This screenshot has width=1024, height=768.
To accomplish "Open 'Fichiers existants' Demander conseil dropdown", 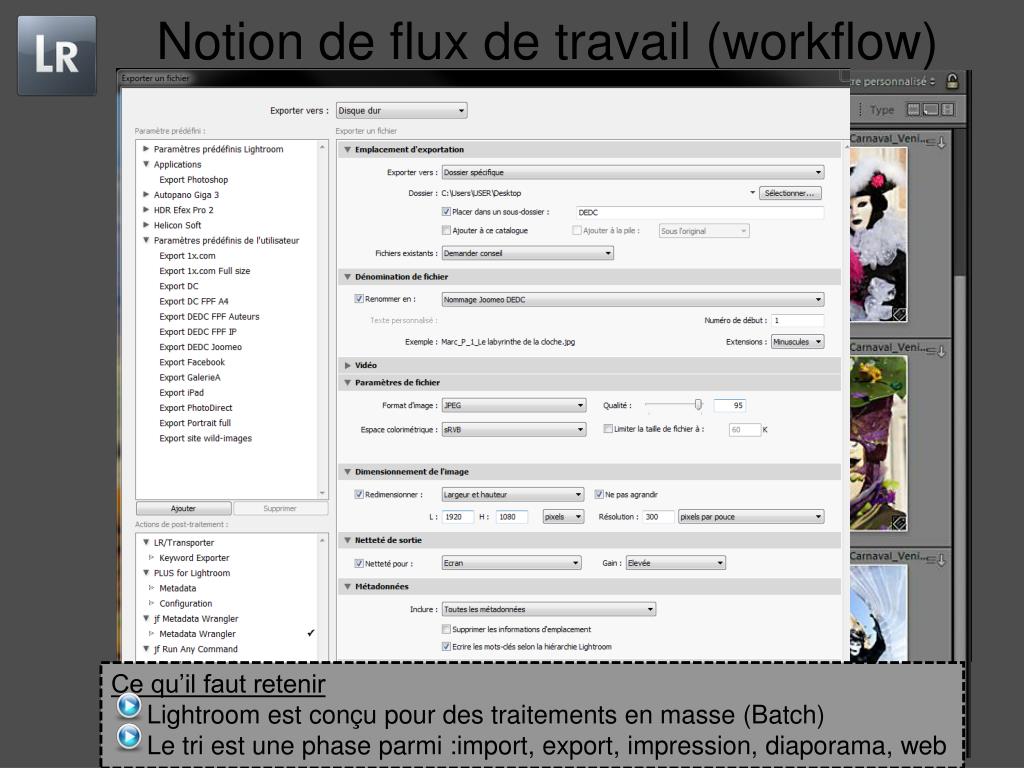I will pos(528,253).
